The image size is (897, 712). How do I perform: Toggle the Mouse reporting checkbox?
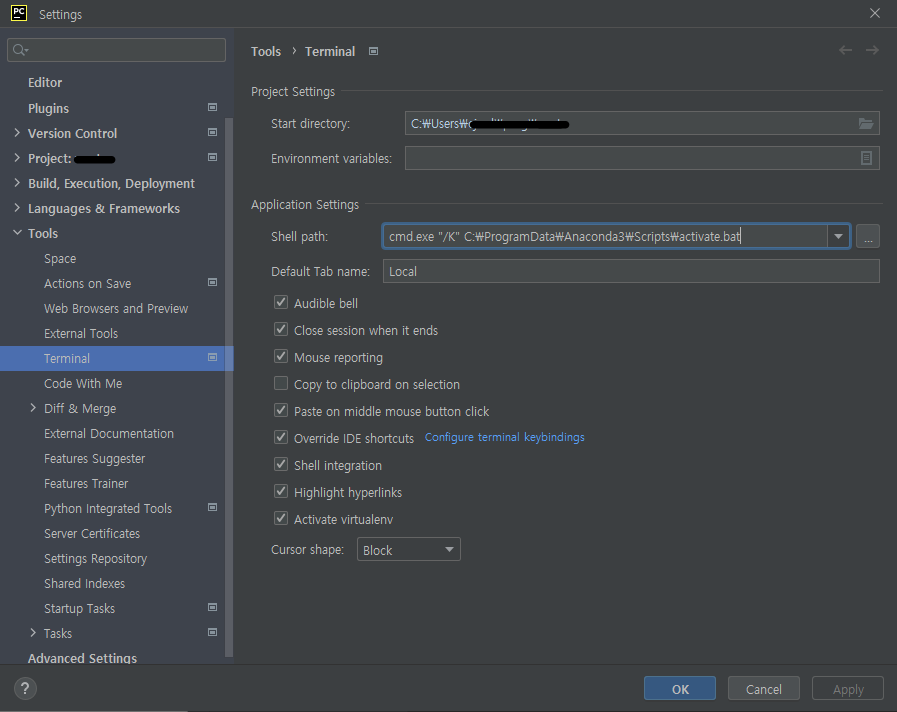[x=281, y=356]
